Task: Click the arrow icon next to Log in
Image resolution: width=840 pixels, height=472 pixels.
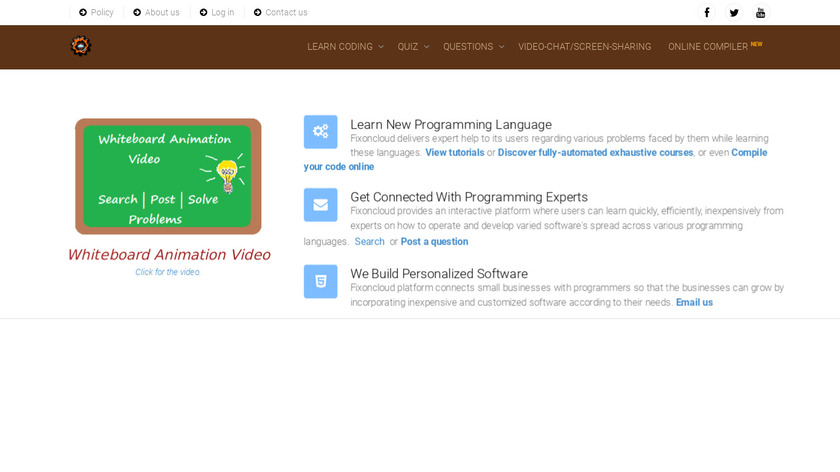Action: tap(204, 12)
